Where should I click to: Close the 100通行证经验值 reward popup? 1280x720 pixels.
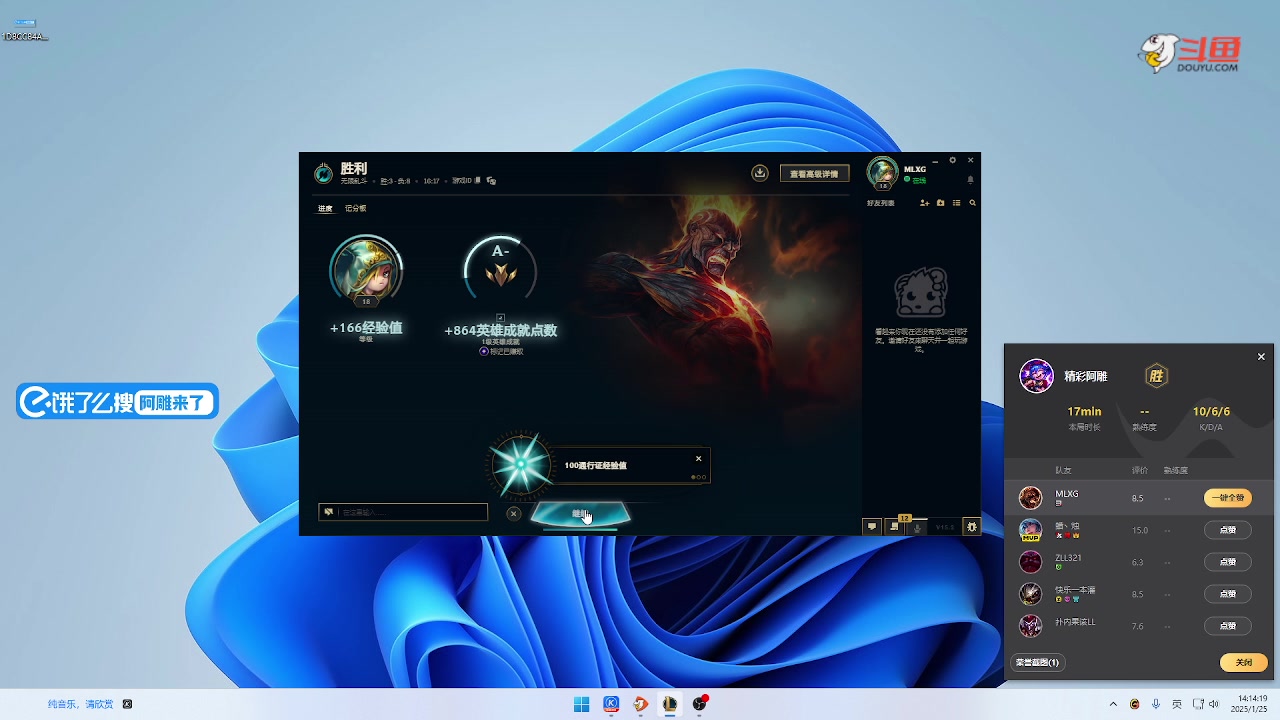click(698, 459)
